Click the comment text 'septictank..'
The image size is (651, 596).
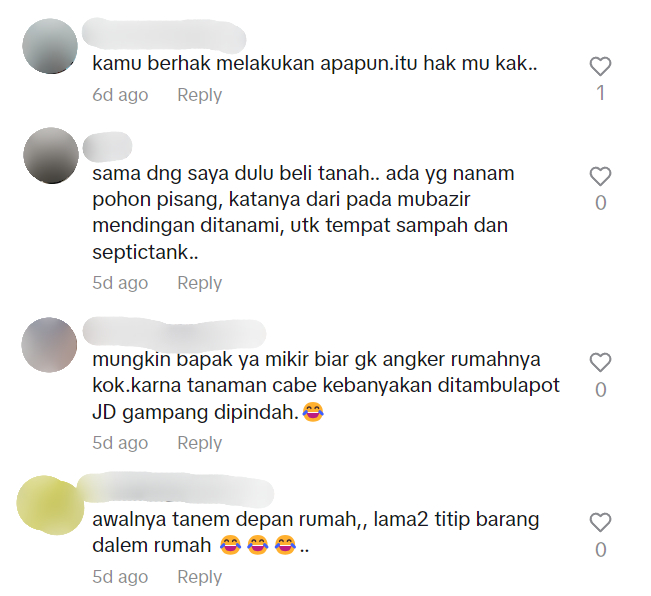[x=145, y=252]
